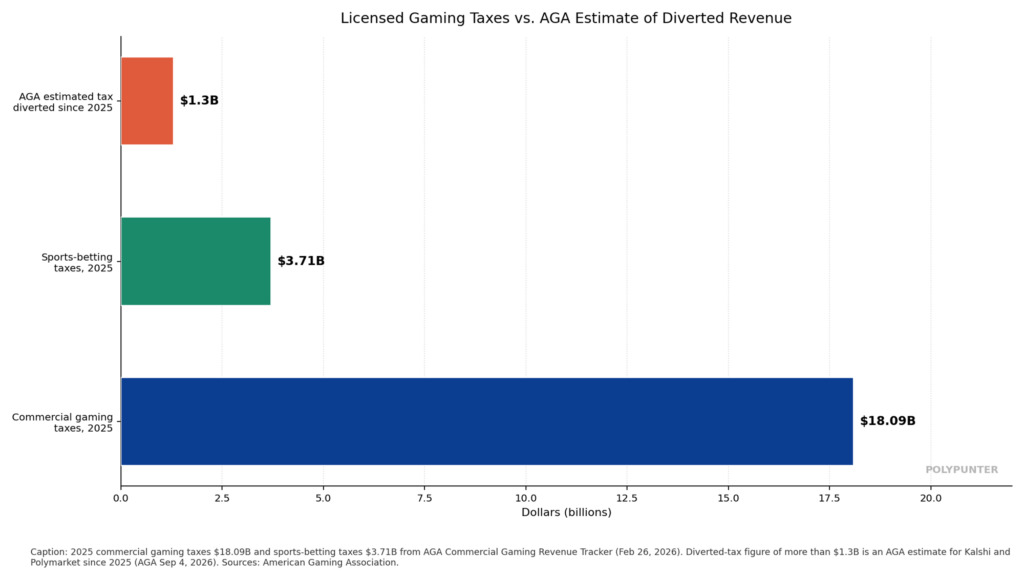
Task: Click the 5.0 tick label on x-axis
Action: click(323, 498)
